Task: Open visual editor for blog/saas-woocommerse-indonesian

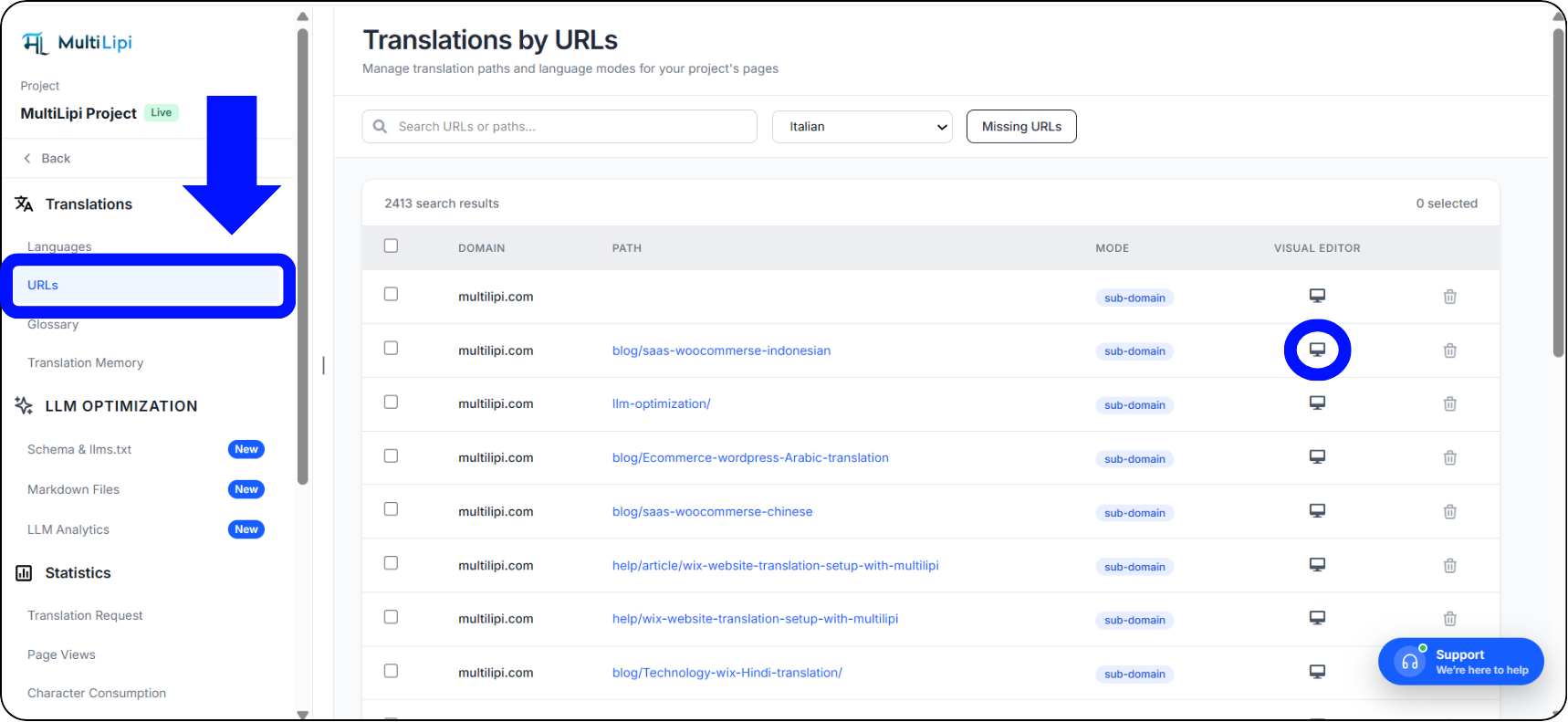Action: [x=1317, y=350]
